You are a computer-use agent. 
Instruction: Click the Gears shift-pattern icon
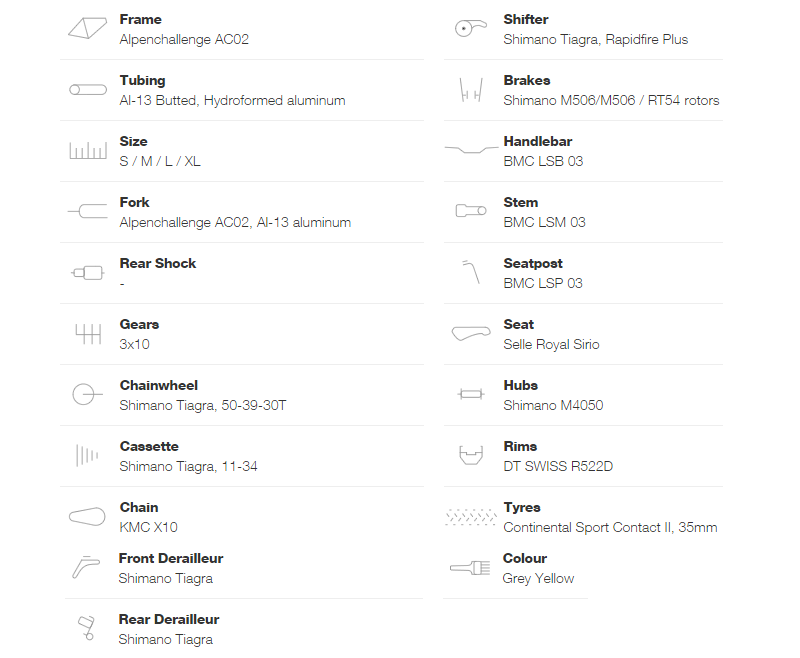88,334
